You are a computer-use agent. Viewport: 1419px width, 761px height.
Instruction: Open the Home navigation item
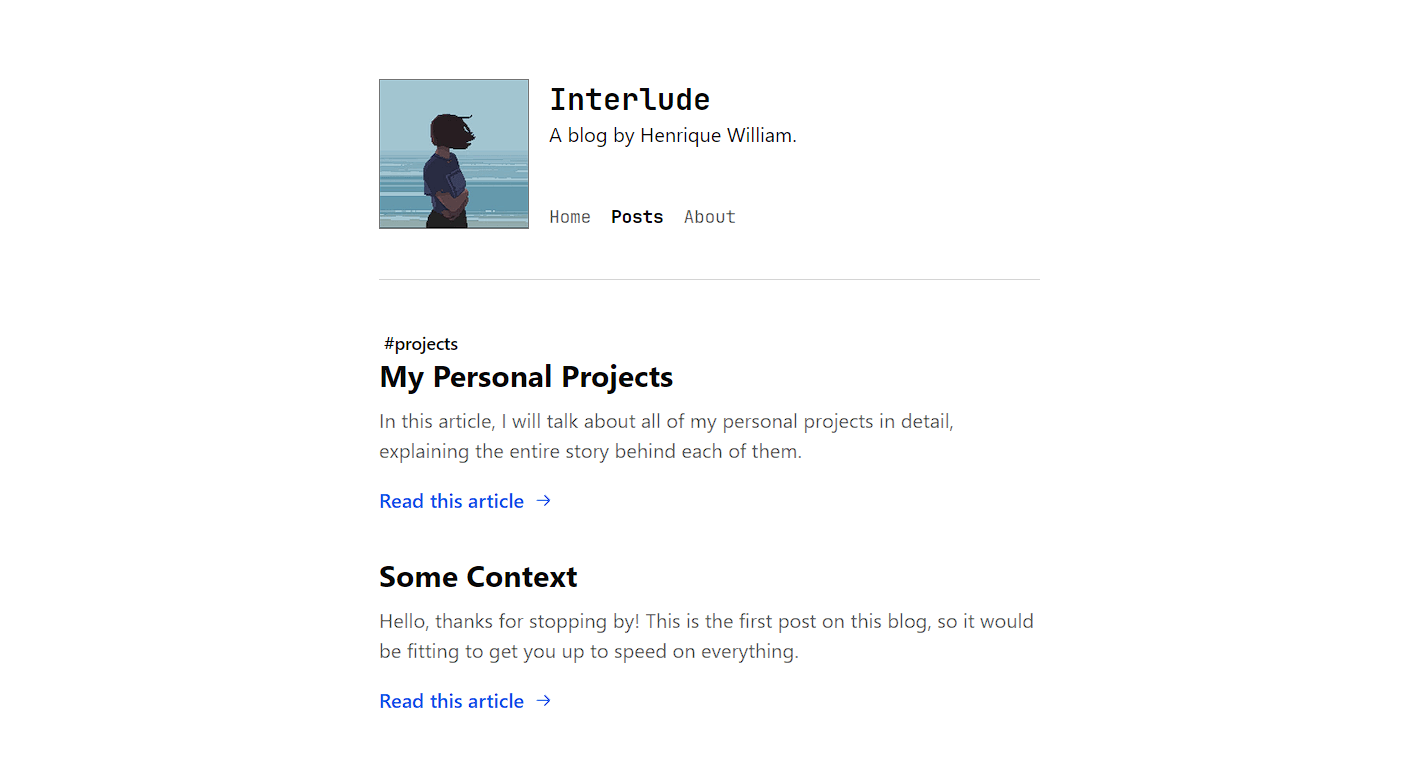(570, 217)
